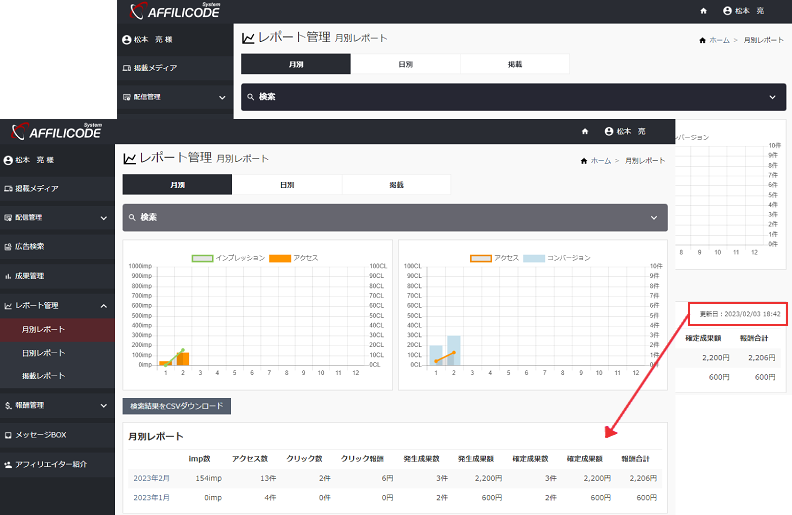Collapse the レポート管理 menu chevron
Viewport: 792px width, 515px height.
tap(104, 305)
